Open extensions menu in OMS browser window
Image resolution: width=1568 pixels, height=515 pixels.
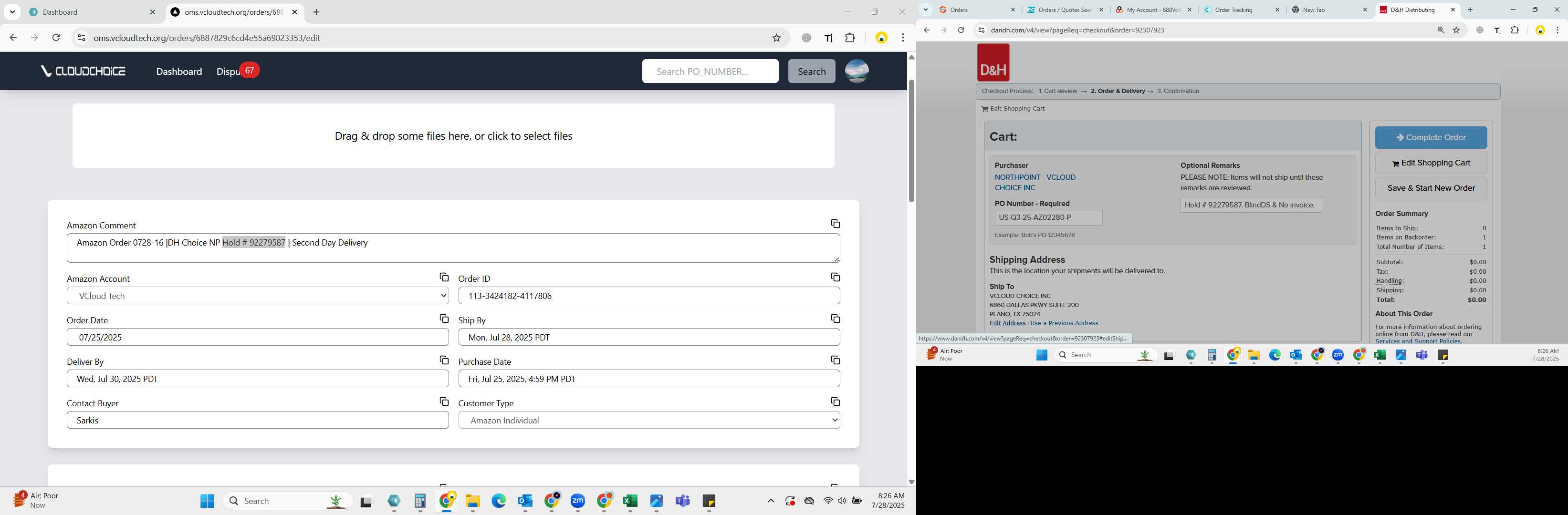click(x=850, y=38)
